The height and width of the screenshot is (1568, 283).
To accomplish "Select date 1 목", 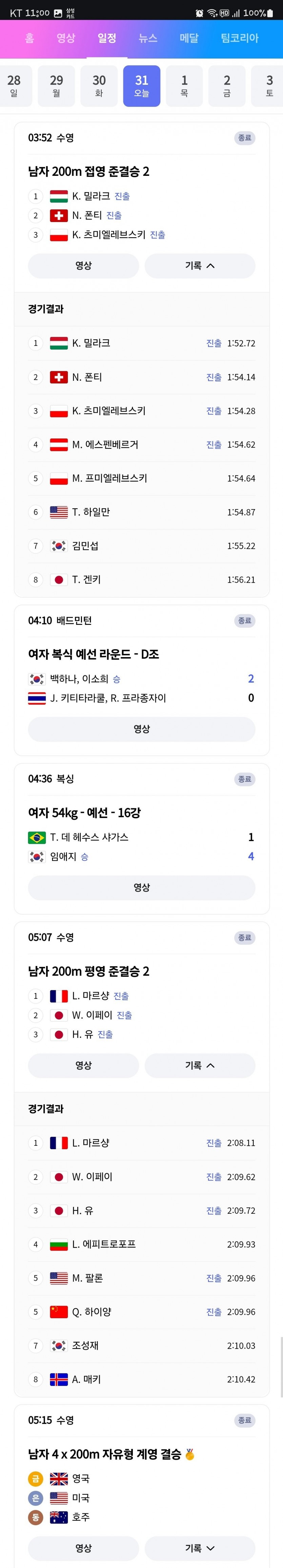I will click(x=184, y=86).
